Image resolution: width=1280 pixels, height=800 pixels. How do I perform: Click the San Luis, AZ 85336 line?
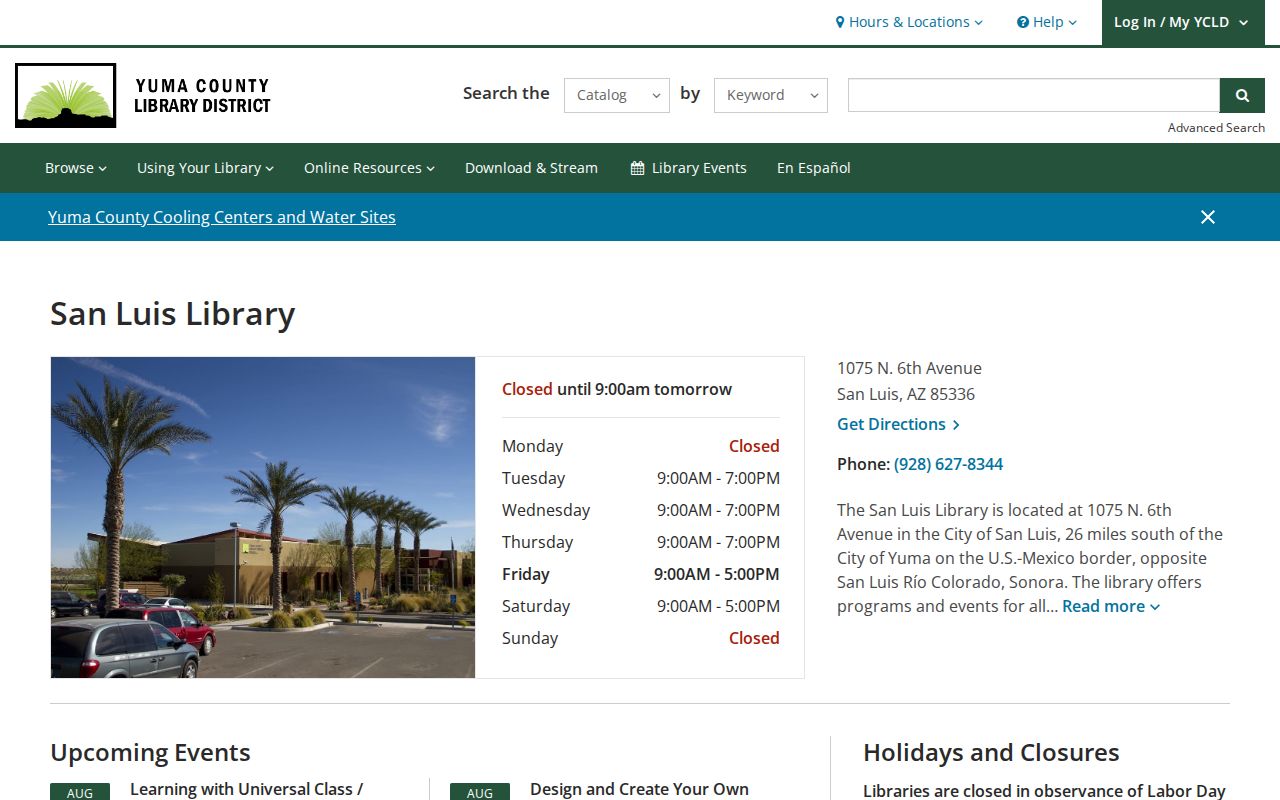(x=906, y=394)
